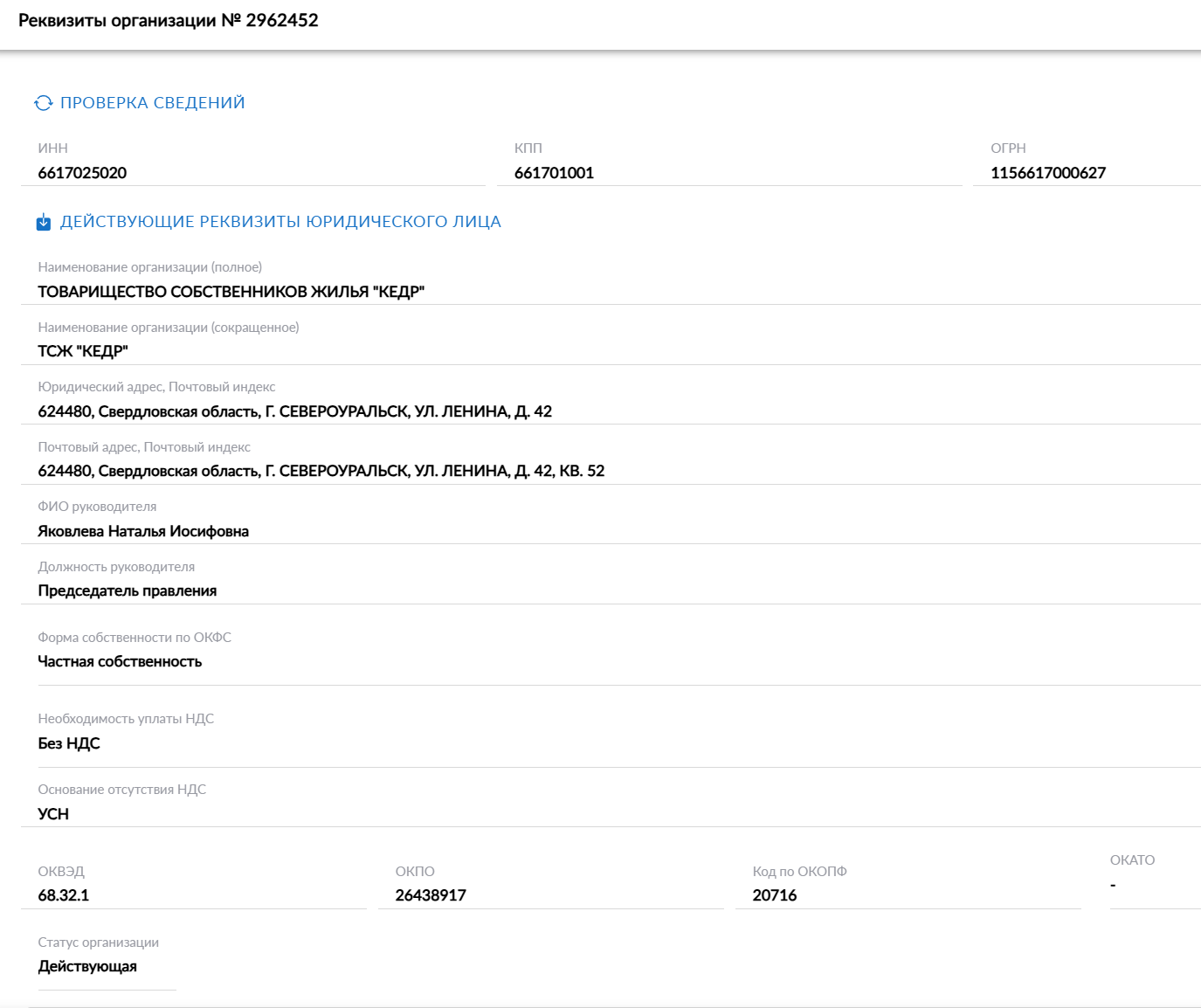Open the ПРОВЕРКА СВЕДЕНИЙ link
Screen dimensions: 1201x1008
pos(153,103)
